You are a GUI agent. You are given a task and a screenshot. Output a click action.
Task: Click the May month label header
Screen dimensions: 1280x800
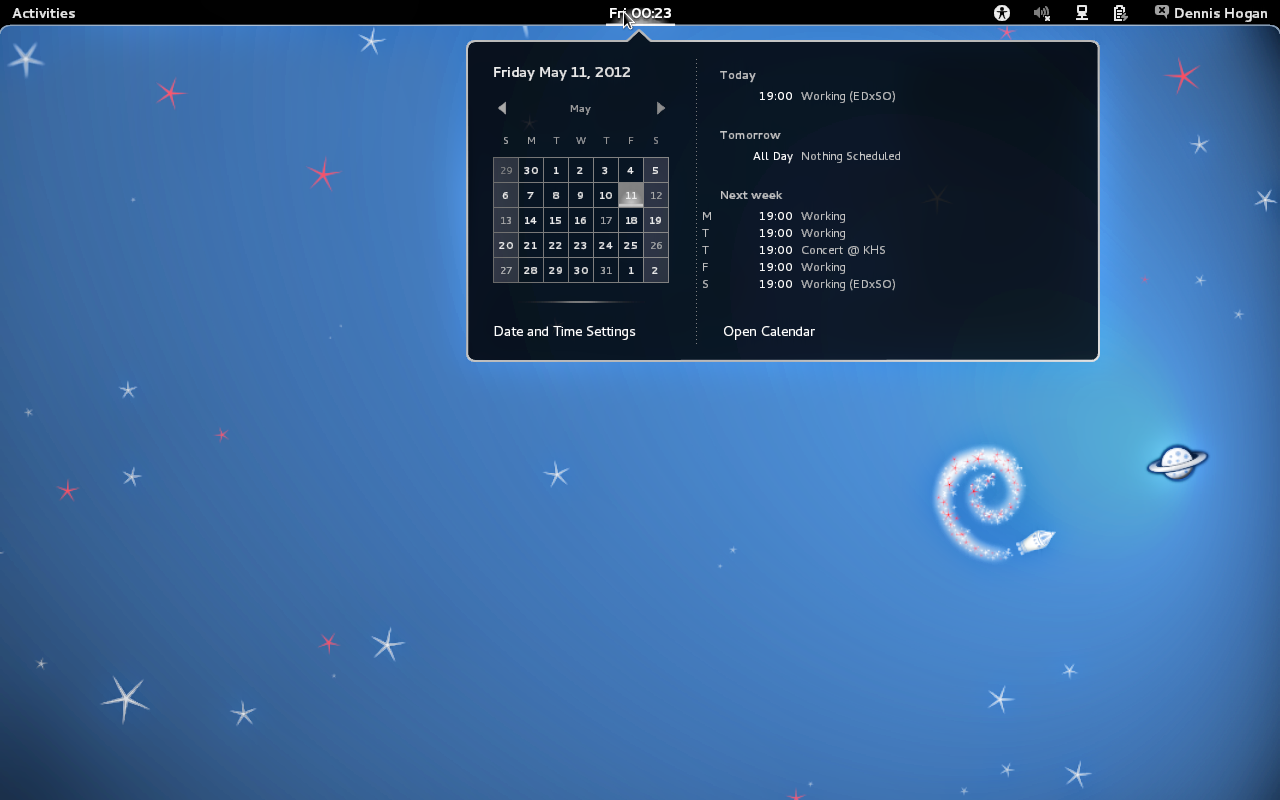point(580,108)
